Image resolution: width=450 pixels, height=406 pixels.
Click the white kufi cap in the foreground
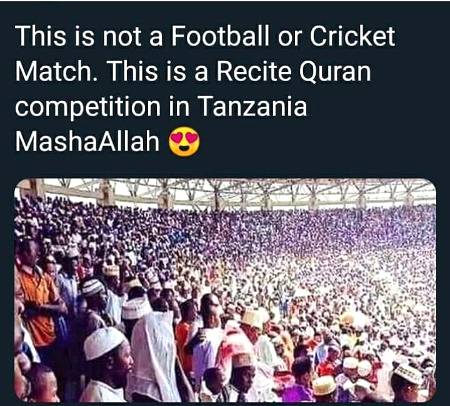tap(103, 343)
